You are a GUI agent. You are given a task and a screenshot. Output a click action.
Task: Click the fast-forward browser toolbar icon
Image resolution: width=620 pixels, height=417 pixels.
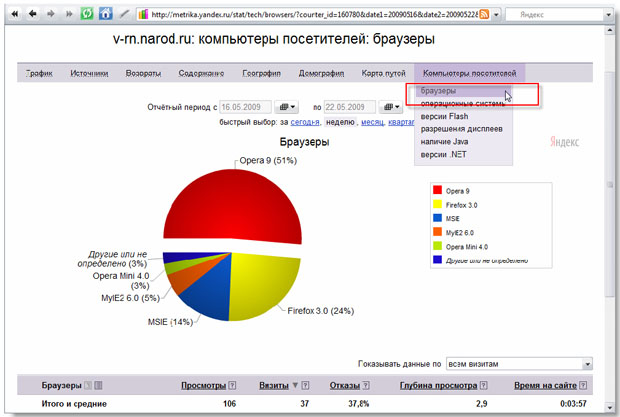[69, 14]
